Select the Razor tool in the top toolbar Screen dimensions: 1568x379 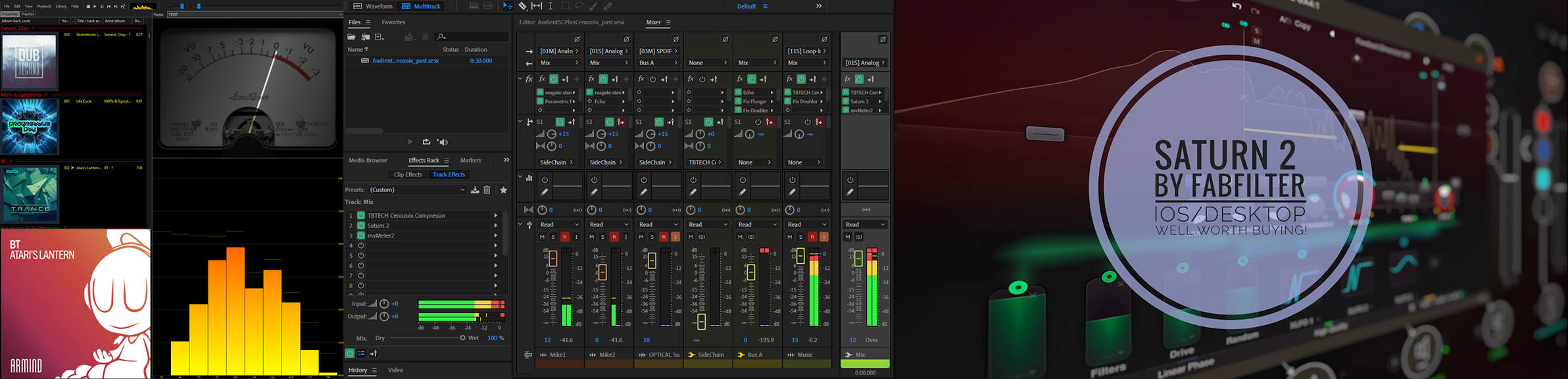(522, 6)
